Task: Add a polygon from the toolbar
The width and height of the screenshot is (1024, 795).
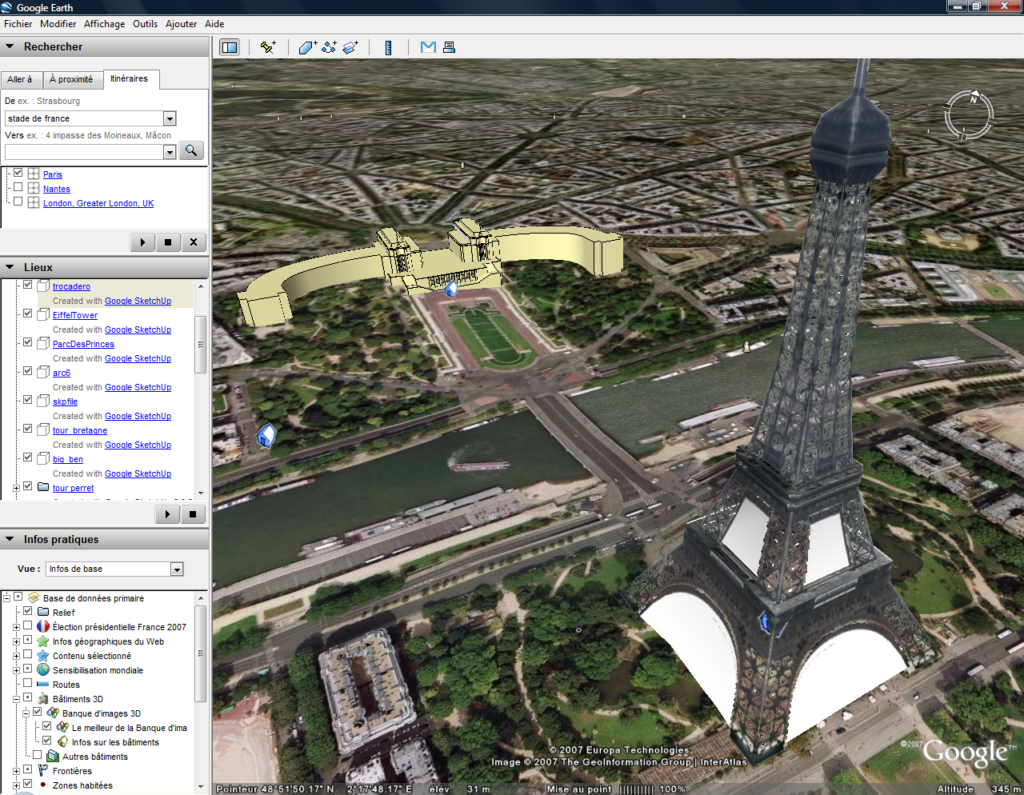Action: coord(308,47)
